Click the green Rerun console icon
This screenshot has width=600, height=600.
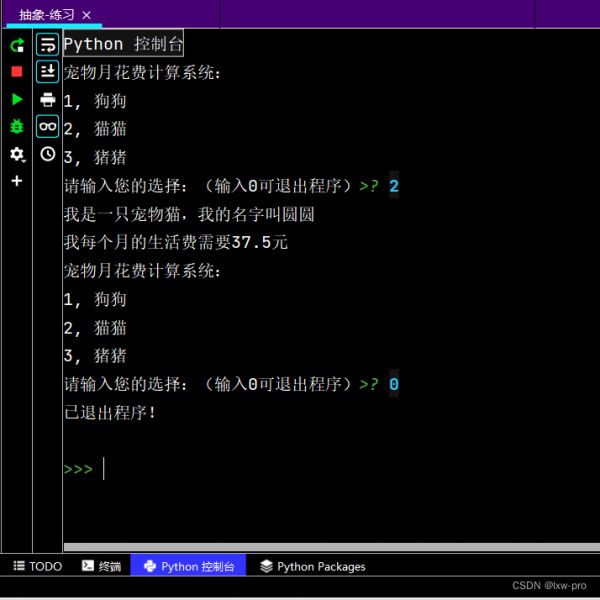(17, 45)
